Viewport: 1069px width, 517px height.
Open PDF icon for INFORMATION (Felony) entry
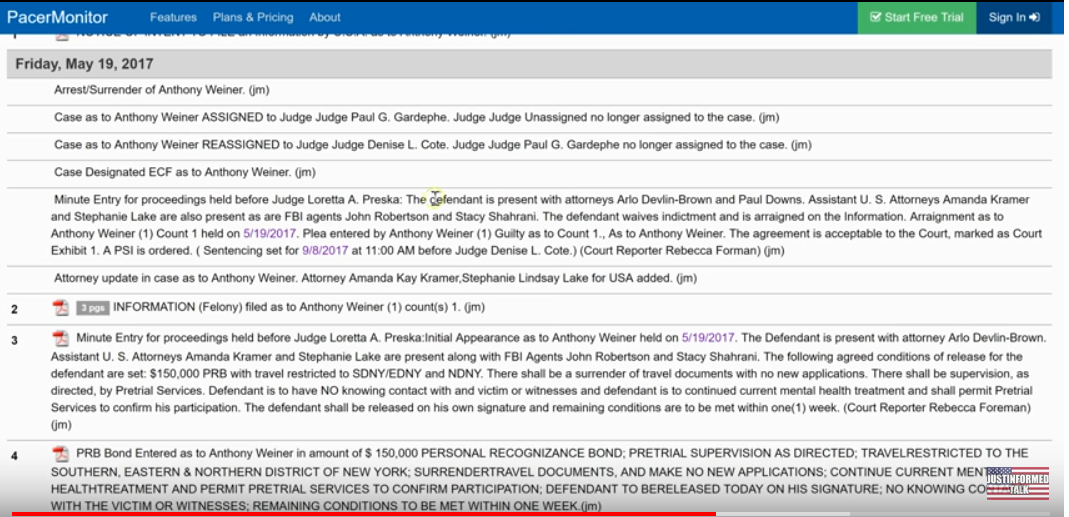[x=61, y=308]
